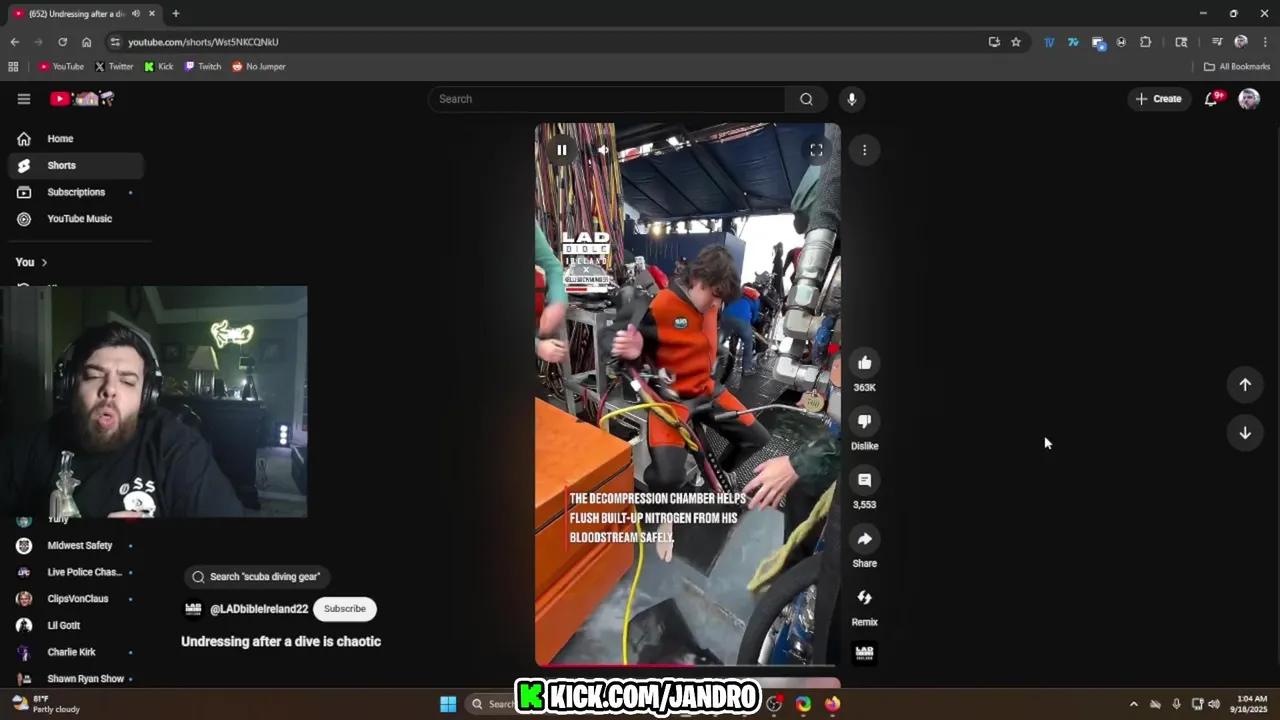The image size is (1280, 720).
Task: Open the taskbar weather widget
Action: click(45, 704)
